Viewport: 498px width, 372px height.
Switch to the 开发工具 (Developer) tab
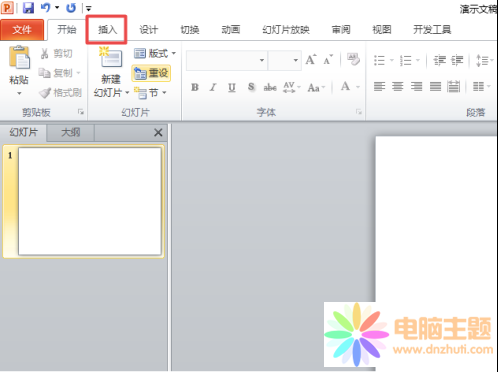pyautogui.click(x=432, y=30)
